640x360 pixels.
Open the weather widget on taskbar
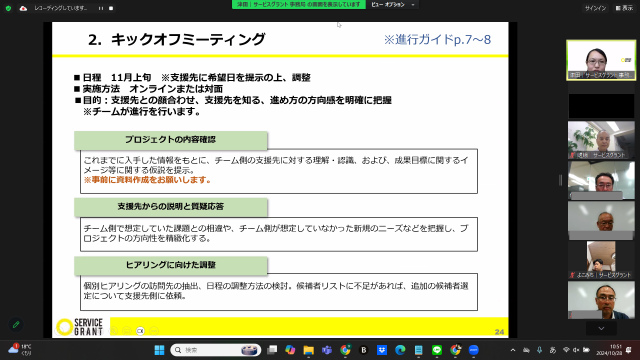tap(20, 350)
